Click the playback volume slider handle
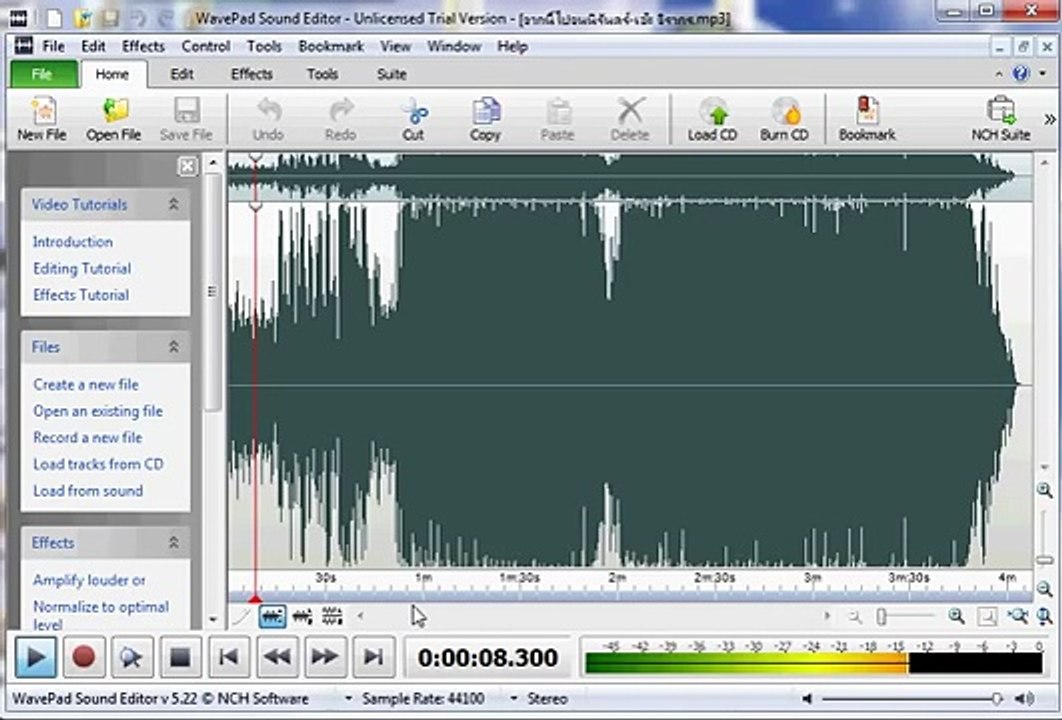Image resolution: width=1062 pixels, height=720 pixels. 996,698
